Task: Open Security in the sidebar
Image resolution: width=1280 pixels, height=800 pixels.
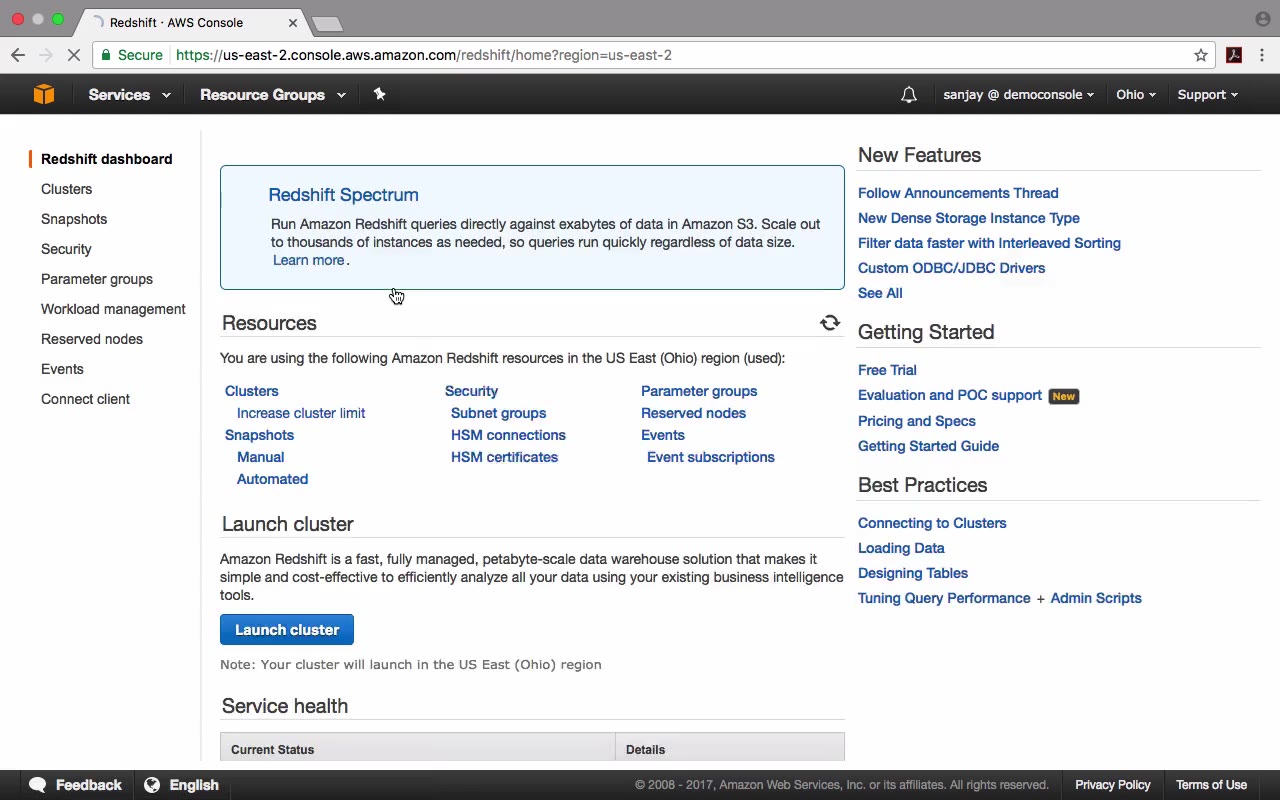Action: [66, 249]
